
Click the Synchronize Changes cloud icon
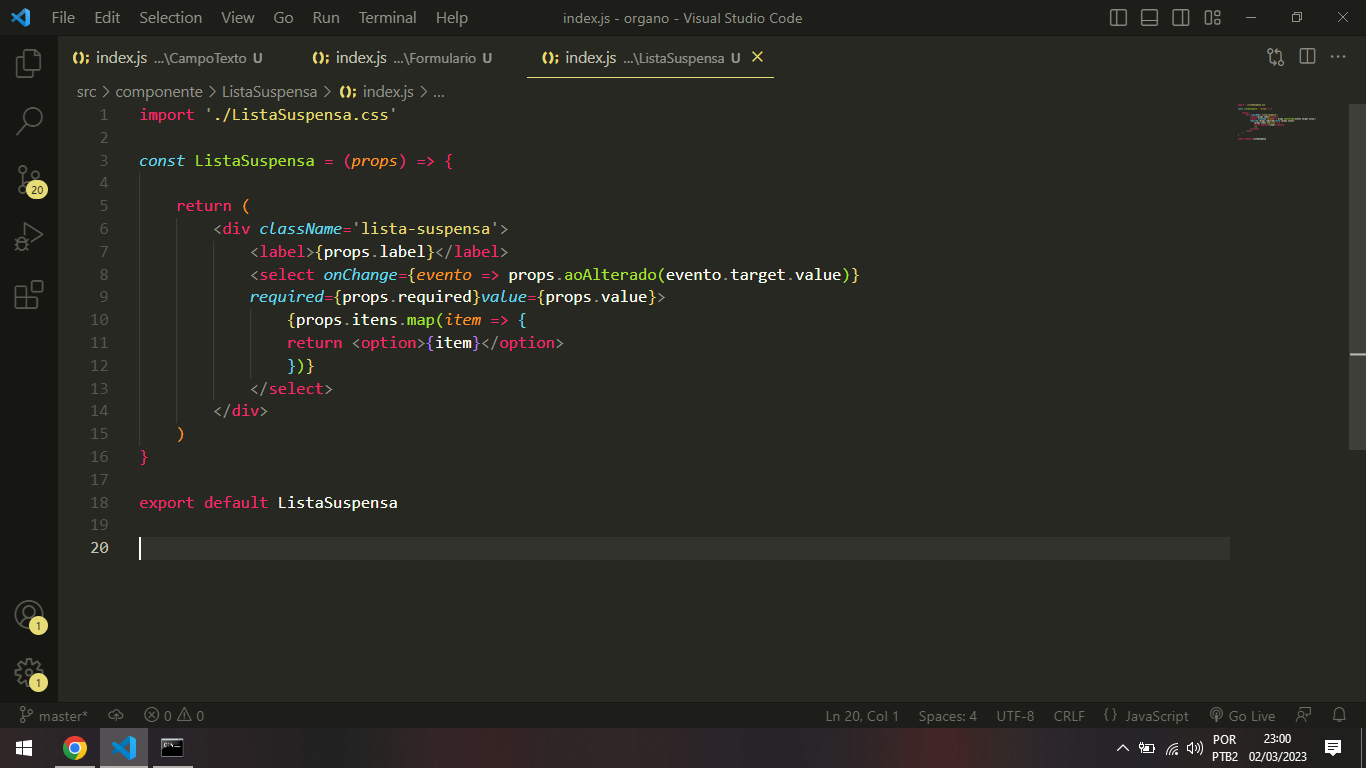pos(116,716)
